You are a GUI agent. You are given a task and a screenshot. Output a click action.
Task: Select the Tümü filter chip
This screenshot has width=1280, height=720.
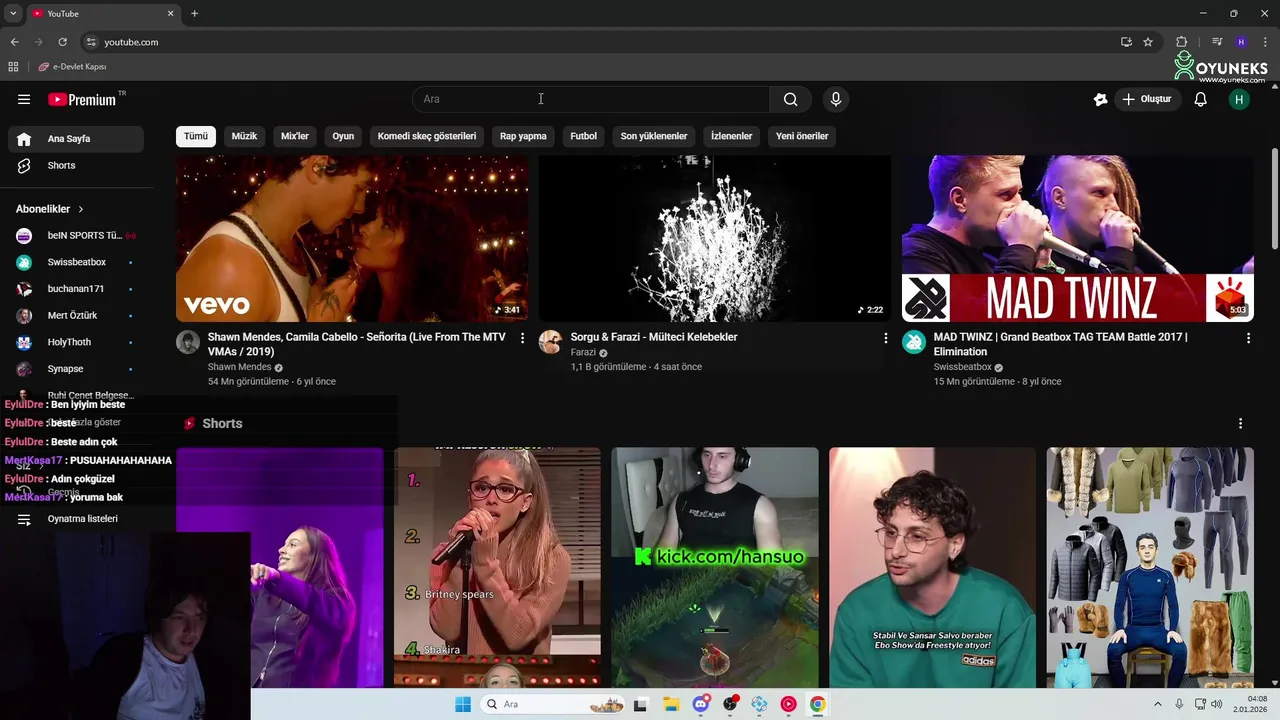196,136
